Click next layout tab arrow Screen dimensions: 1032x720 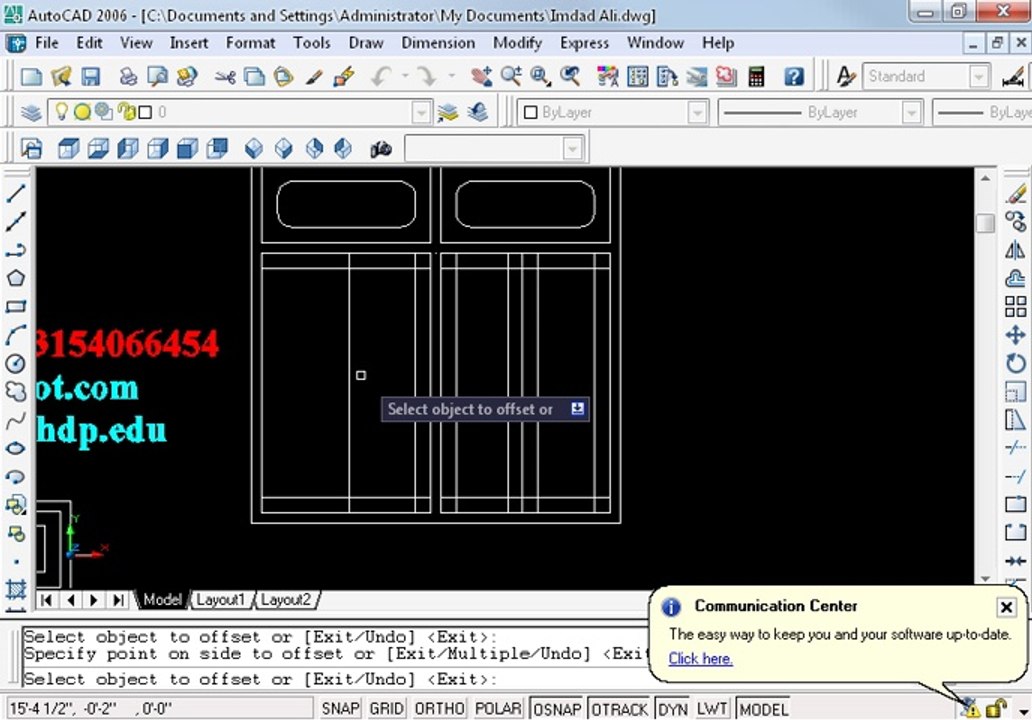(x=94, y=600)
